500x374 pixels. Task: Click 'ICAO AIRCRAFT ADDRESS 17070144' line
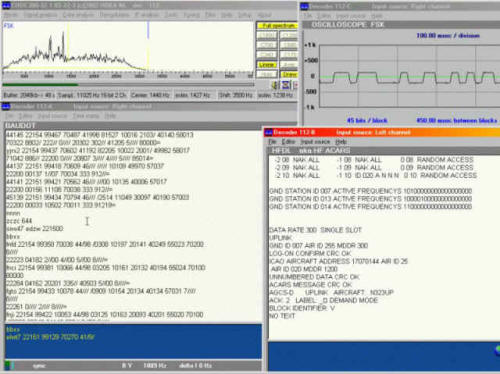click(x=338, y=261)
